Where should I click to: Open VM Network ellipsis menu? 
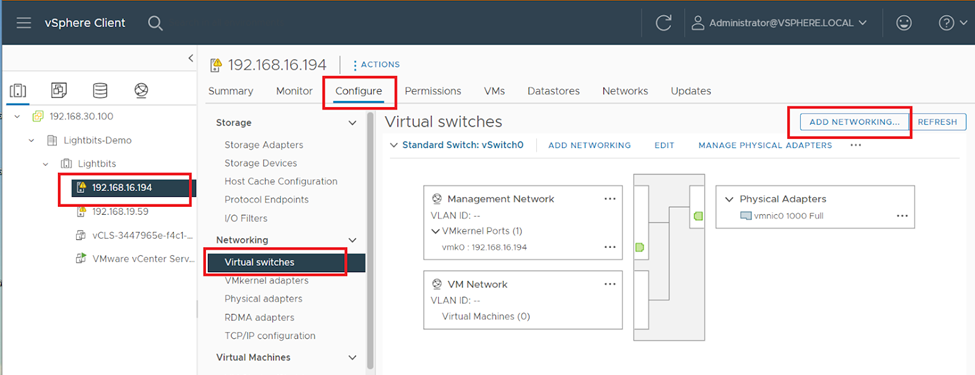(610, 284)
